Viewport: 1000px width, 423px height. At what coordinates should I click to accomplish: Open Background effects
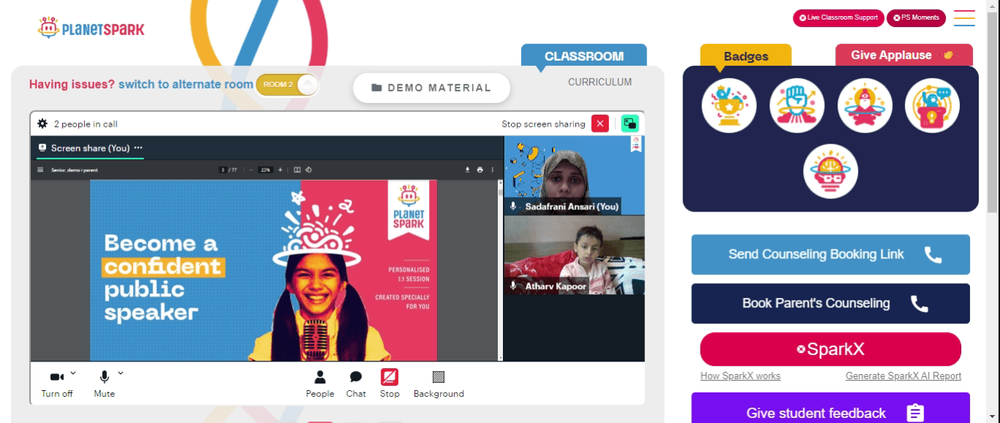(439, 384)
